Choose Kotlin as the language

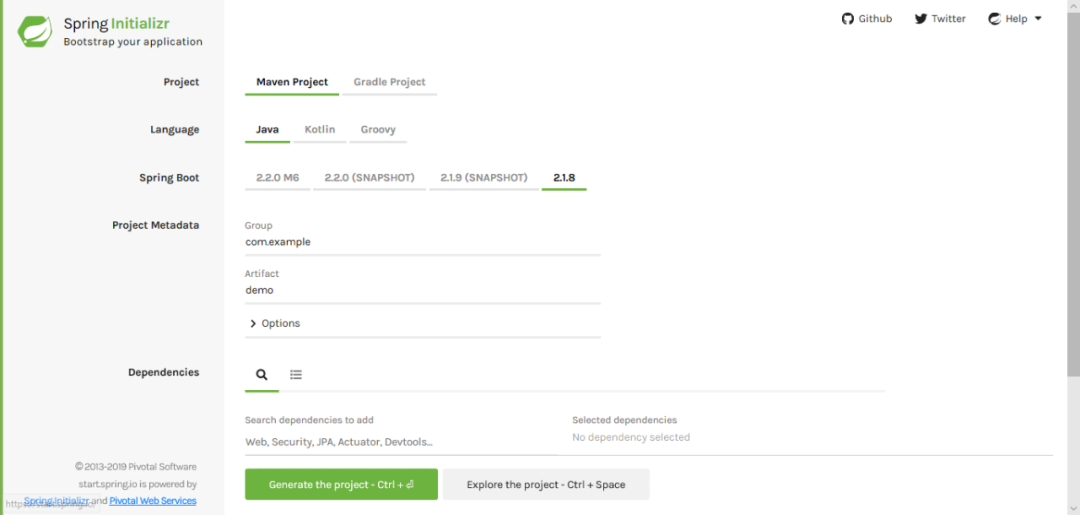[x=320, y=129]
